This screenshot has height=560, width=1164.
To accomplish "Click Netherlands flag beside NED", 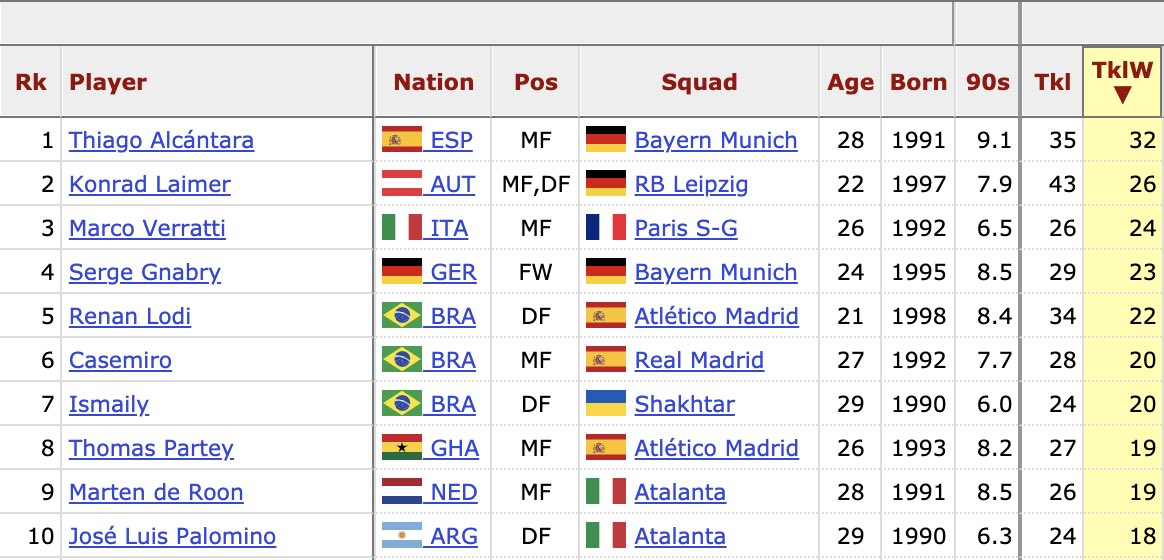I will (402, 492).
